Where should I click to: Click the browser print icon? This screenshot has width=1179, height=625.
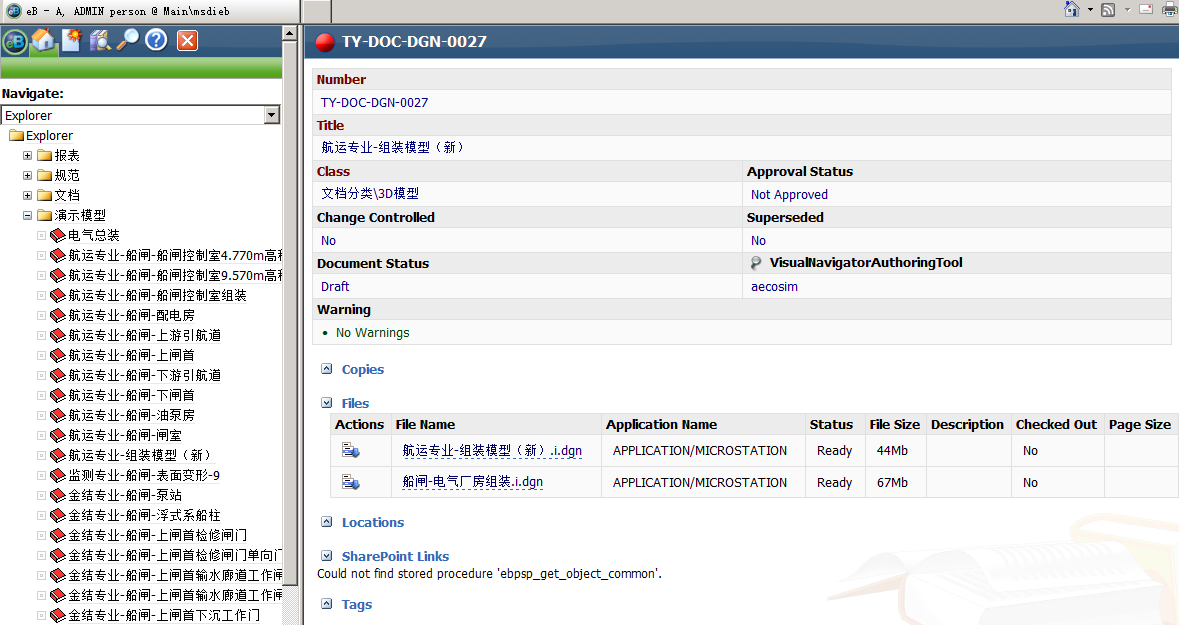click(1169, 10)
